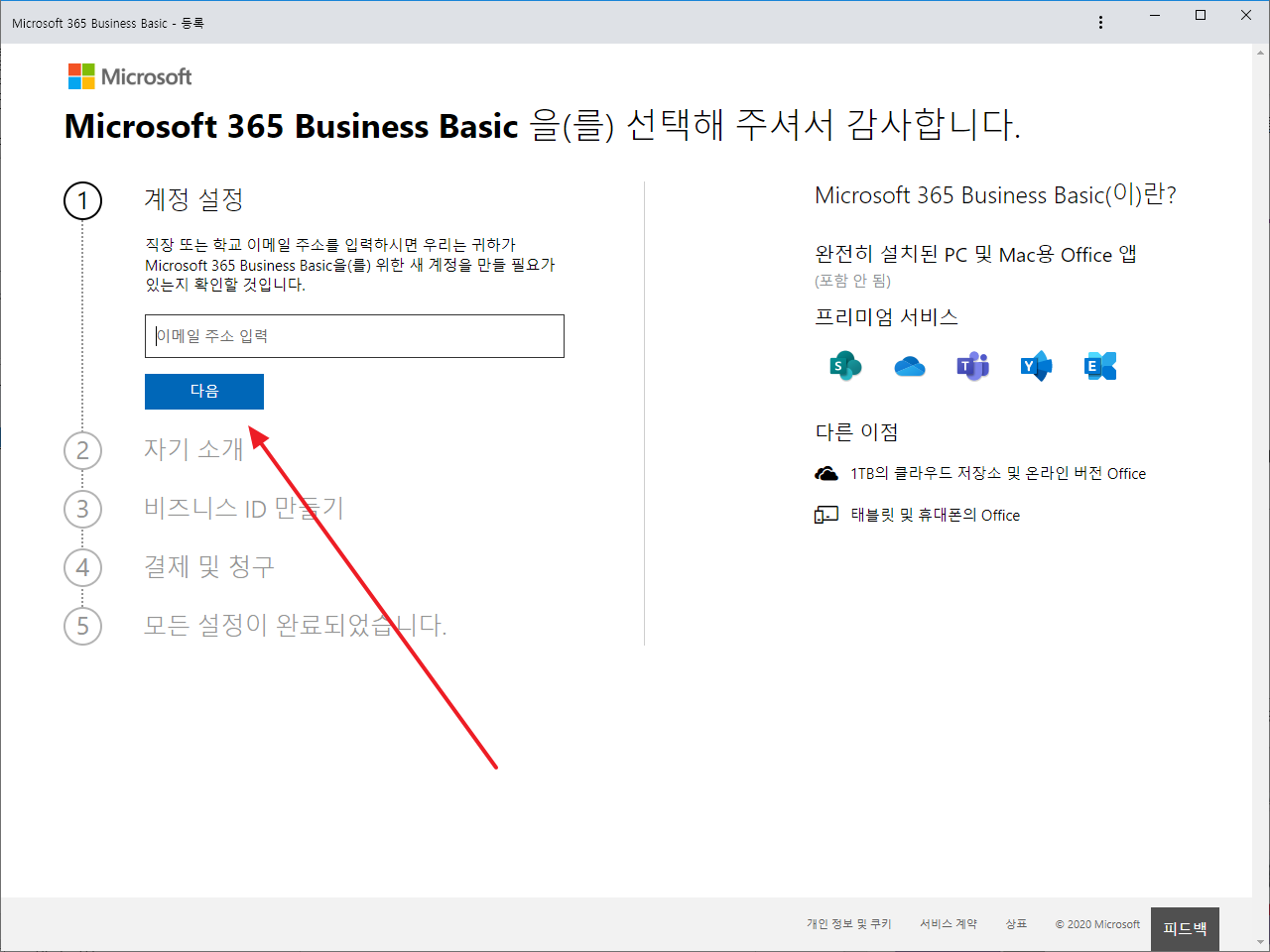Viewport: 1270px width, 952px height.
Task: Open the three-dot window menu
Action: point(1100,22)
